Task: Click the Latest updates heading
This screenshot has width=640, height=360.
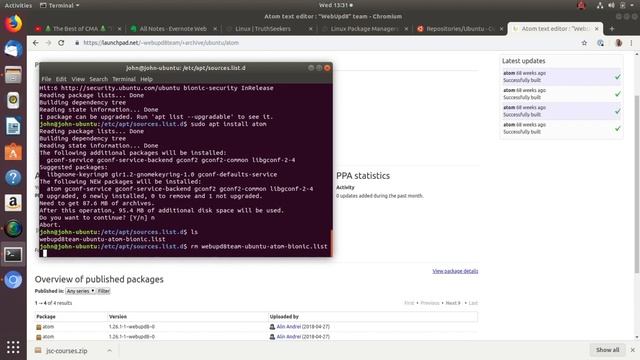Action: (523, 61)
